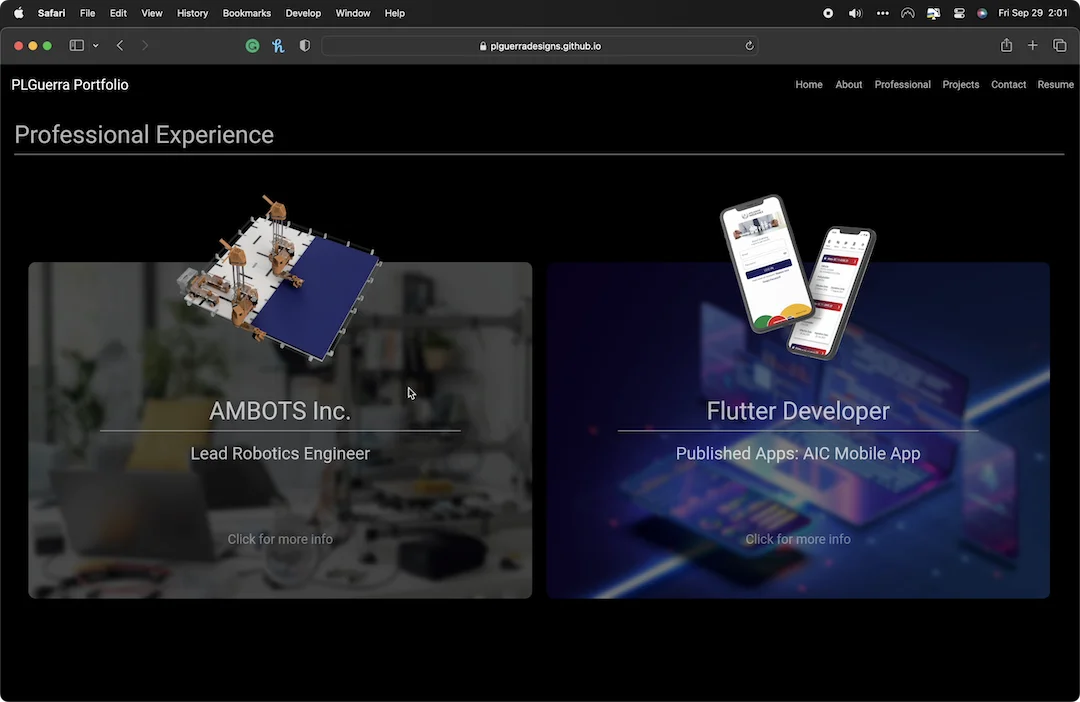Click the PLGuerra Portfolio site title
1080x702 pixels.
point(70,85)
